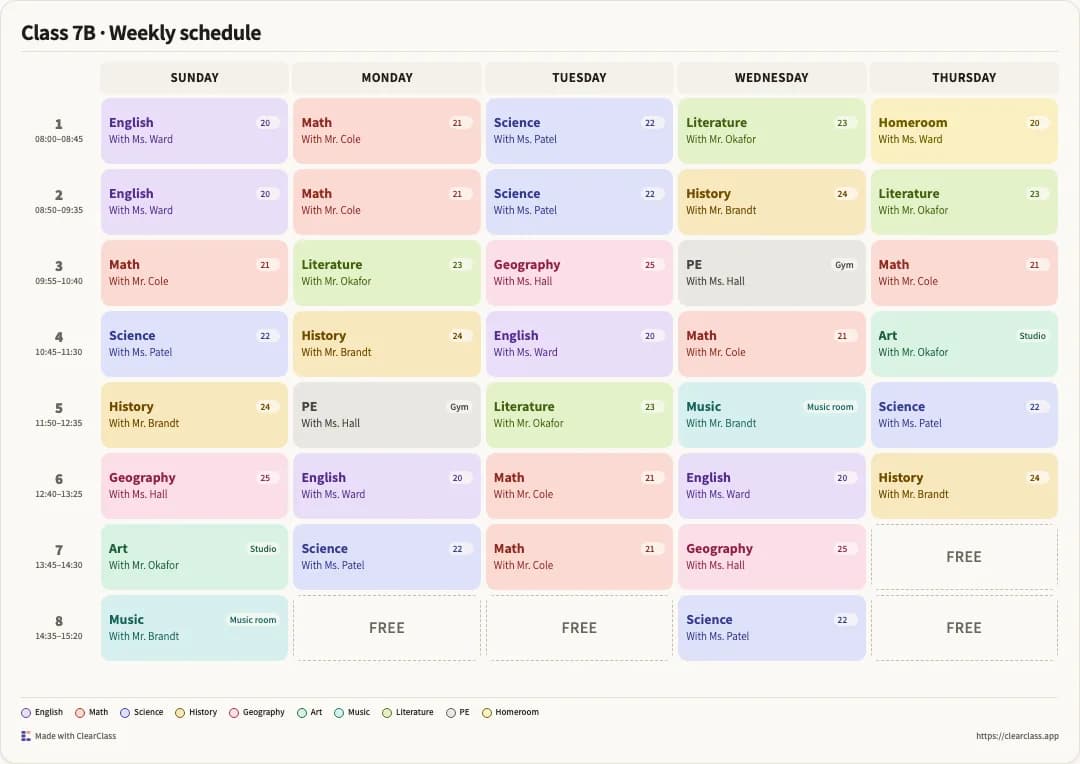Open Monday PE lesson with Ms. Hall
The width and height of the screenshot is (1080, 764).
tap(387, 415)
